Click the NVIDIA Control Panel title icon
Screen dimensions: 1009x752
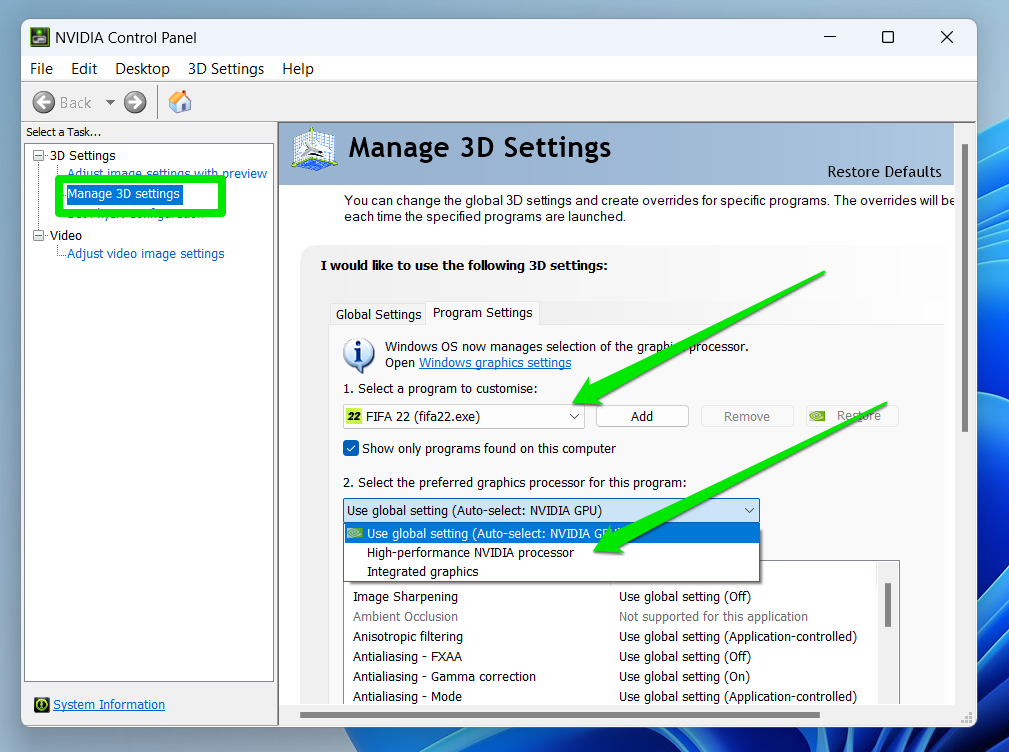[x=40, y=37]
